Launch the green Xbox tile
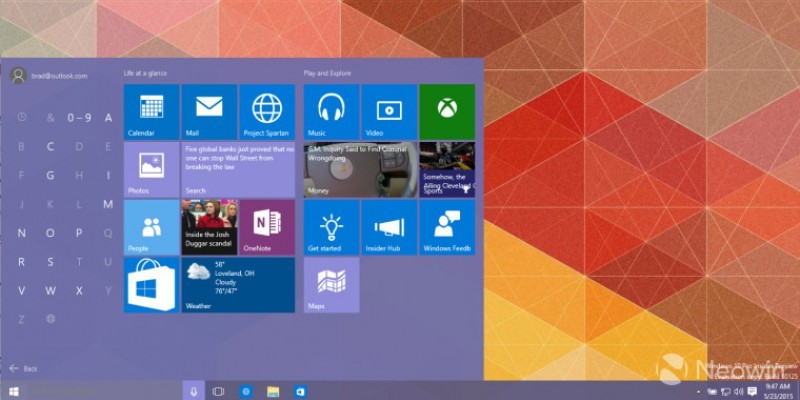This screenshot has width=800, height=400. [447, 112]
